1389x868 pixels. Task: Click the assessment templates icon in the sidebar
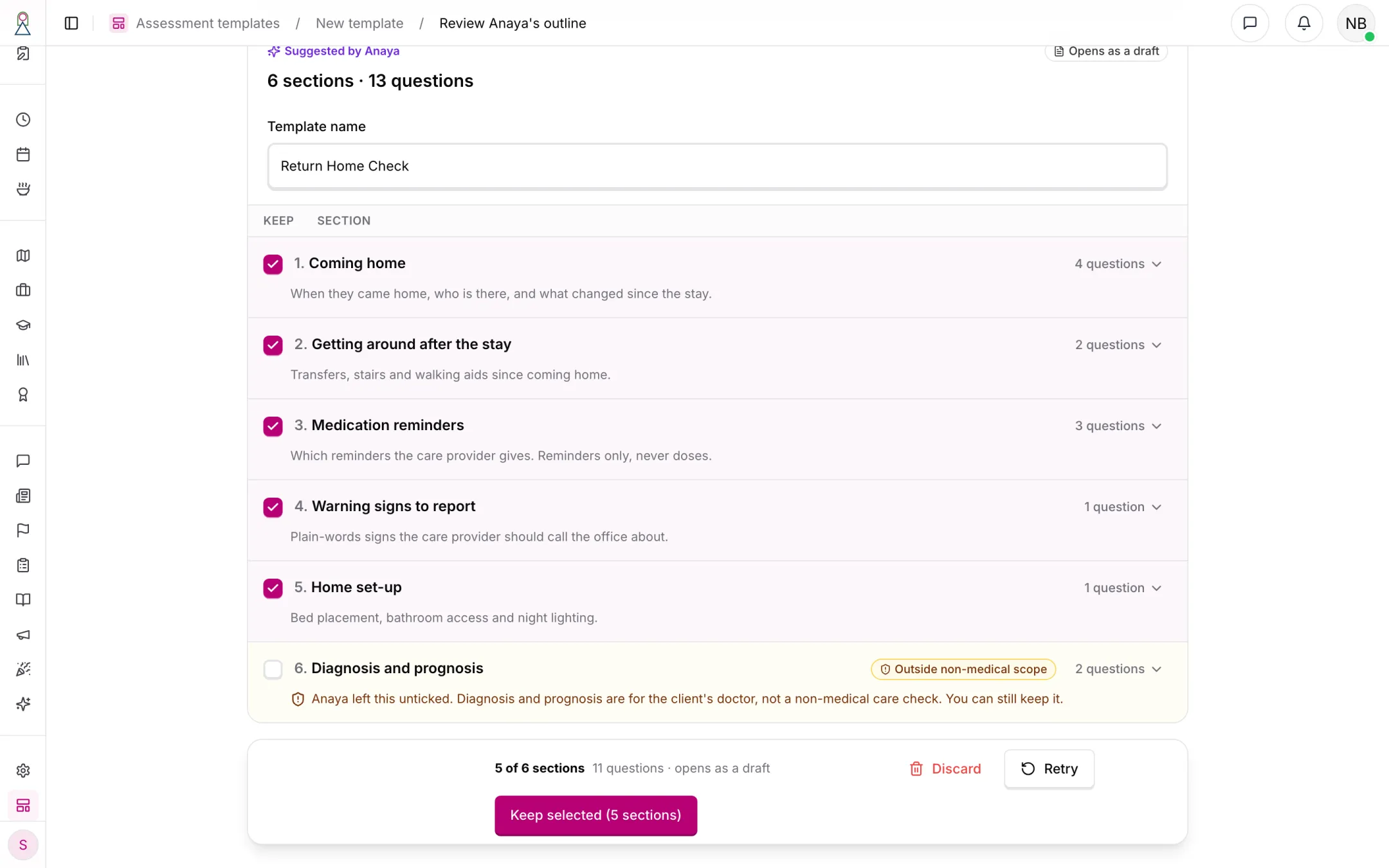click(23, 806)
